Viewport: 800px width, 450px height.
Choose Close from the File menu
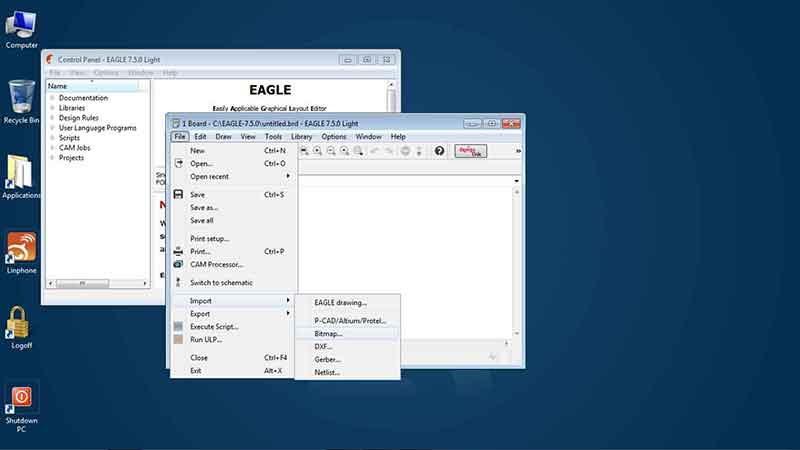point(234,358)
